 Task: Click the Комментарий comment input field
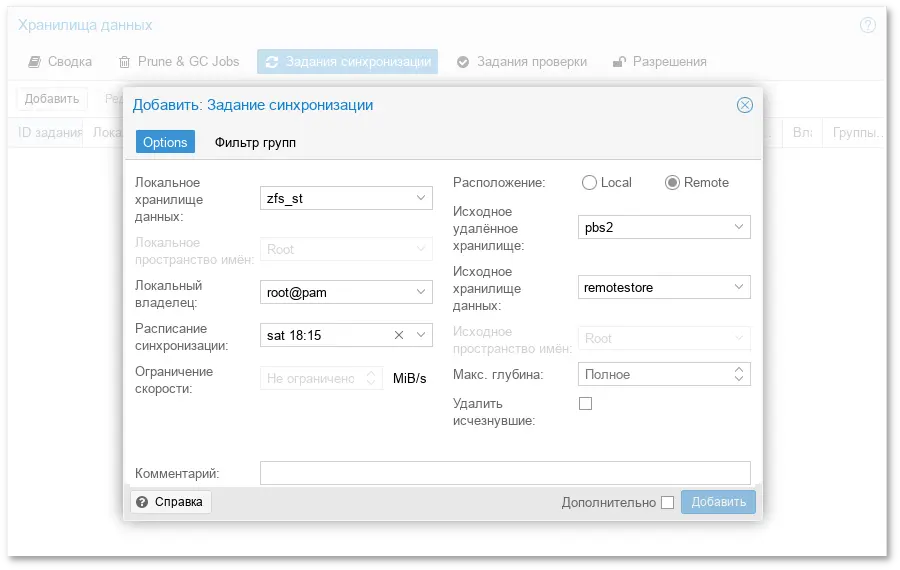tap(504, 473)
